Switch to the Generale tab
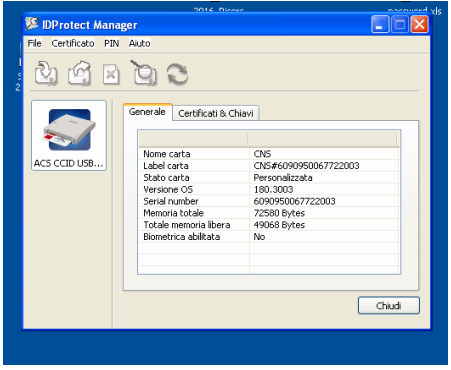 [147, 112]
